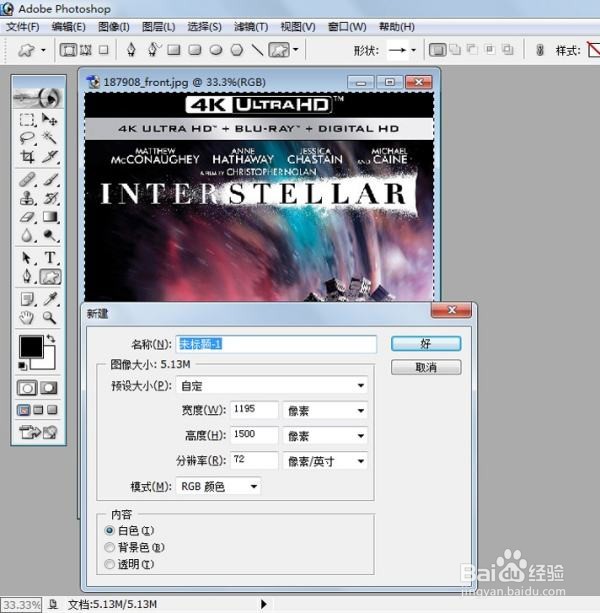
Task: Click the 样式 style swatch
Action: tap(594, 50)
